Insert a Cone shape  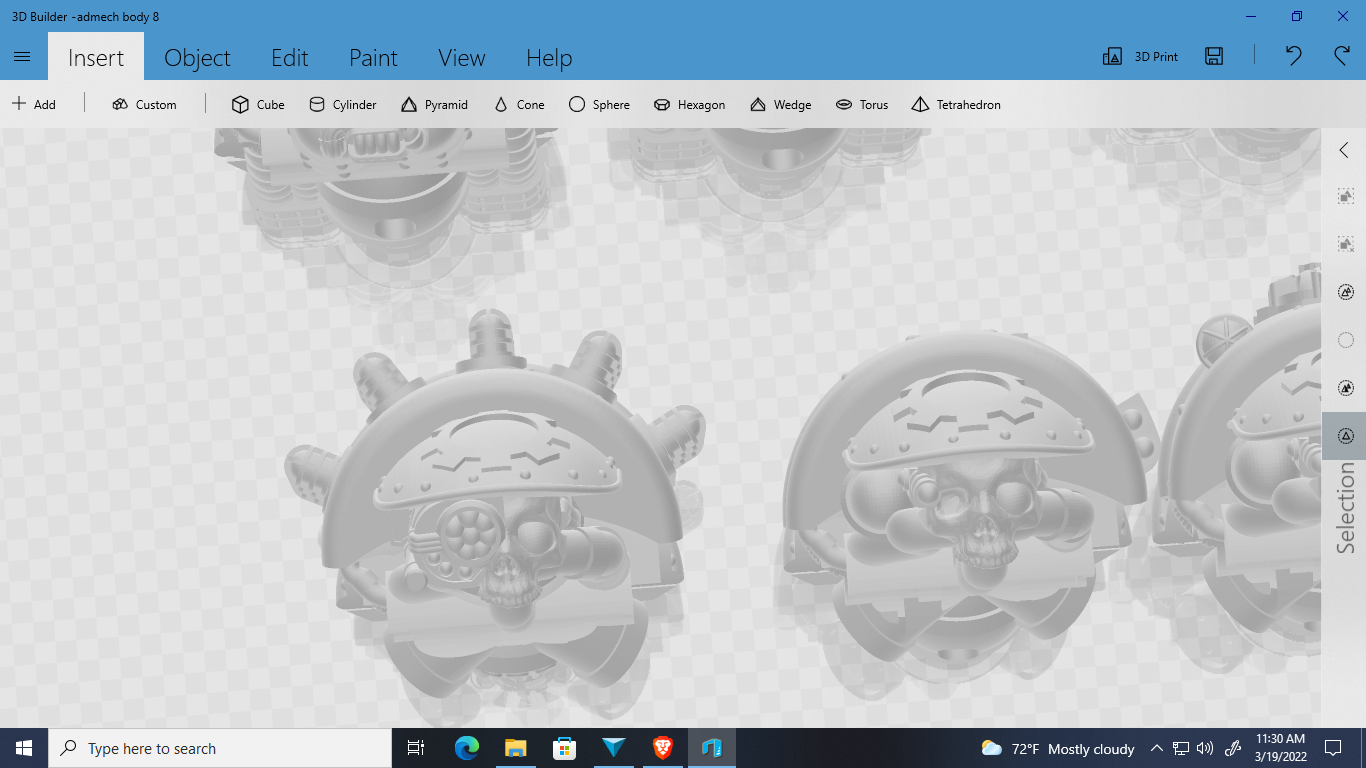(x=519, y=104)
